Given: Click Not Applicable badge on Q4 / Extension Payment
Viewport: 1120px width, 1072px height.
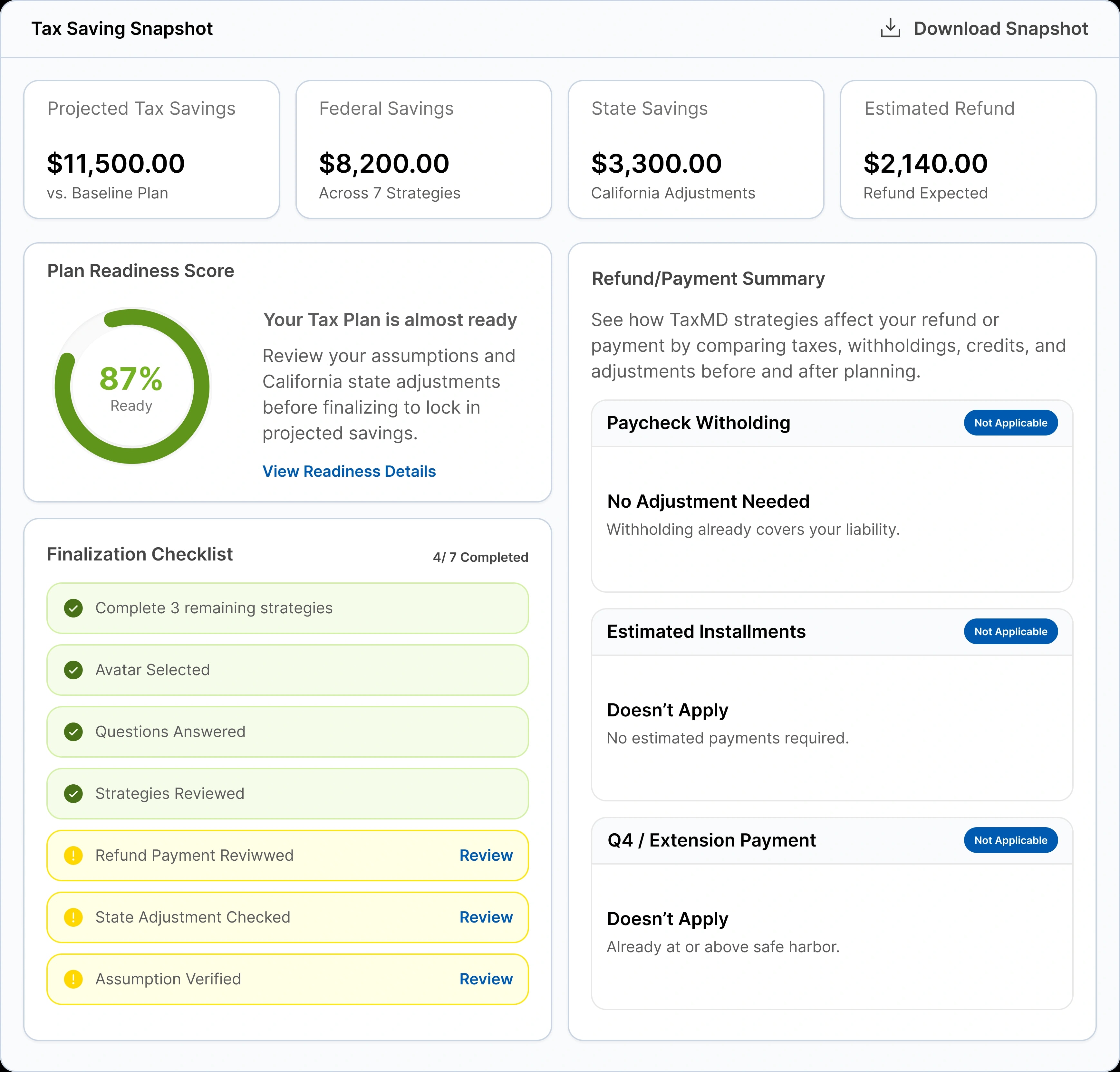Looking at the screenshot, I should 1010,840.
